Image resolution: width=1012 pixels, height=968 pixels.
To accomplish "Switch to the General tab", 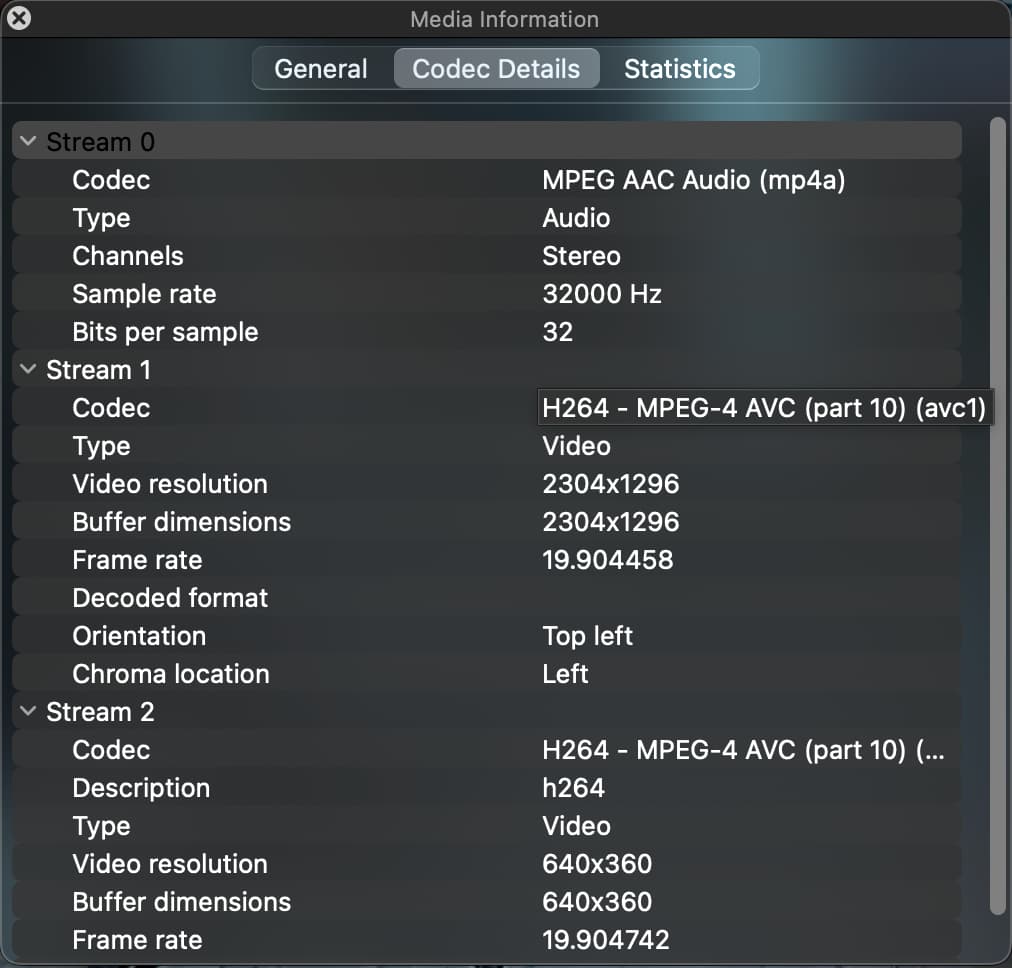I will [x=321, y=69].
